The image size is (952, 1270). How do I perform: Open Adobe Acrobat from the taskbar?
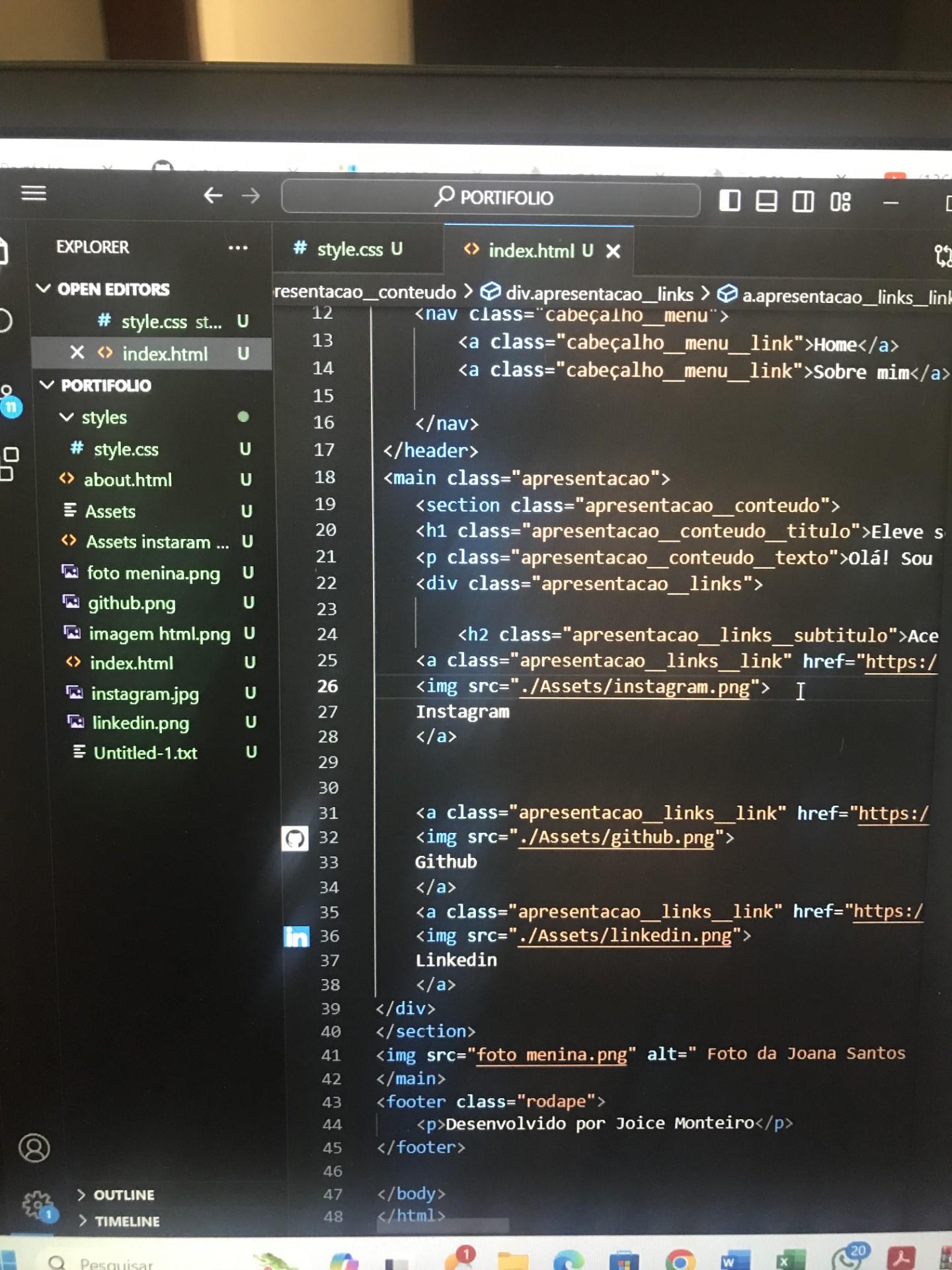[901, 1258]
